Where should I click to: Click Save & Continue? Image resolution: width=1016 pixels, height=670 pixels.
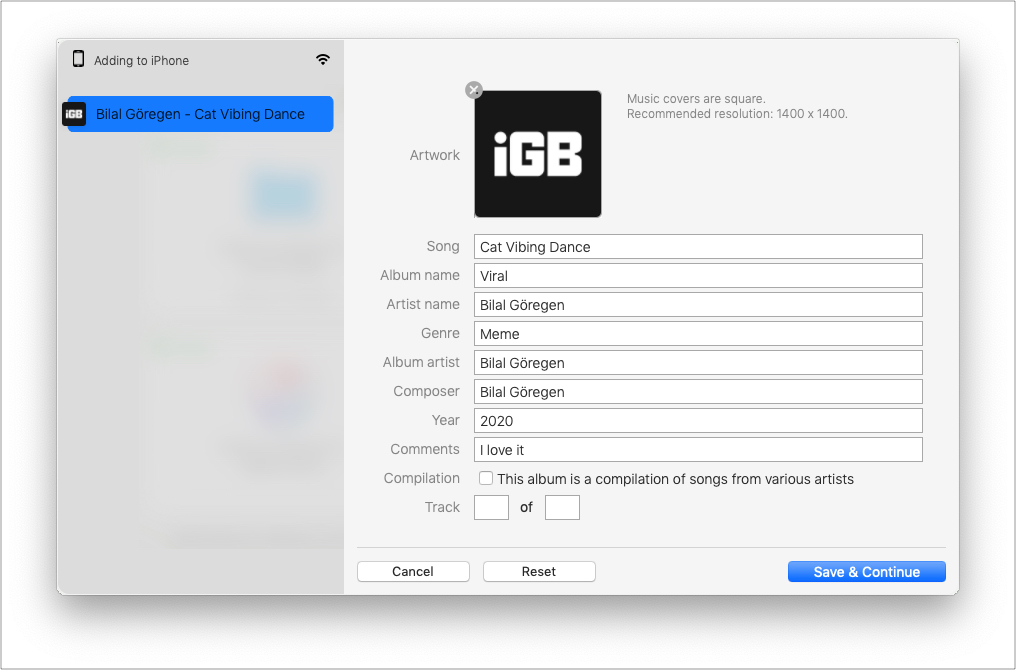[x=866, y=572]
